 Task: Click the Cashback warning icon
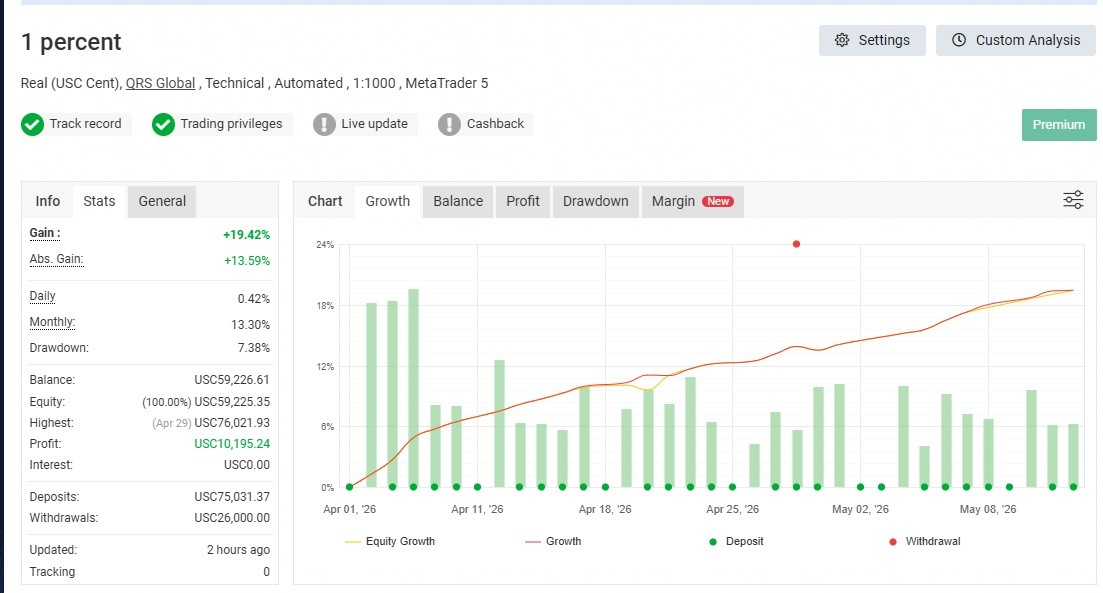coord(449,125)
